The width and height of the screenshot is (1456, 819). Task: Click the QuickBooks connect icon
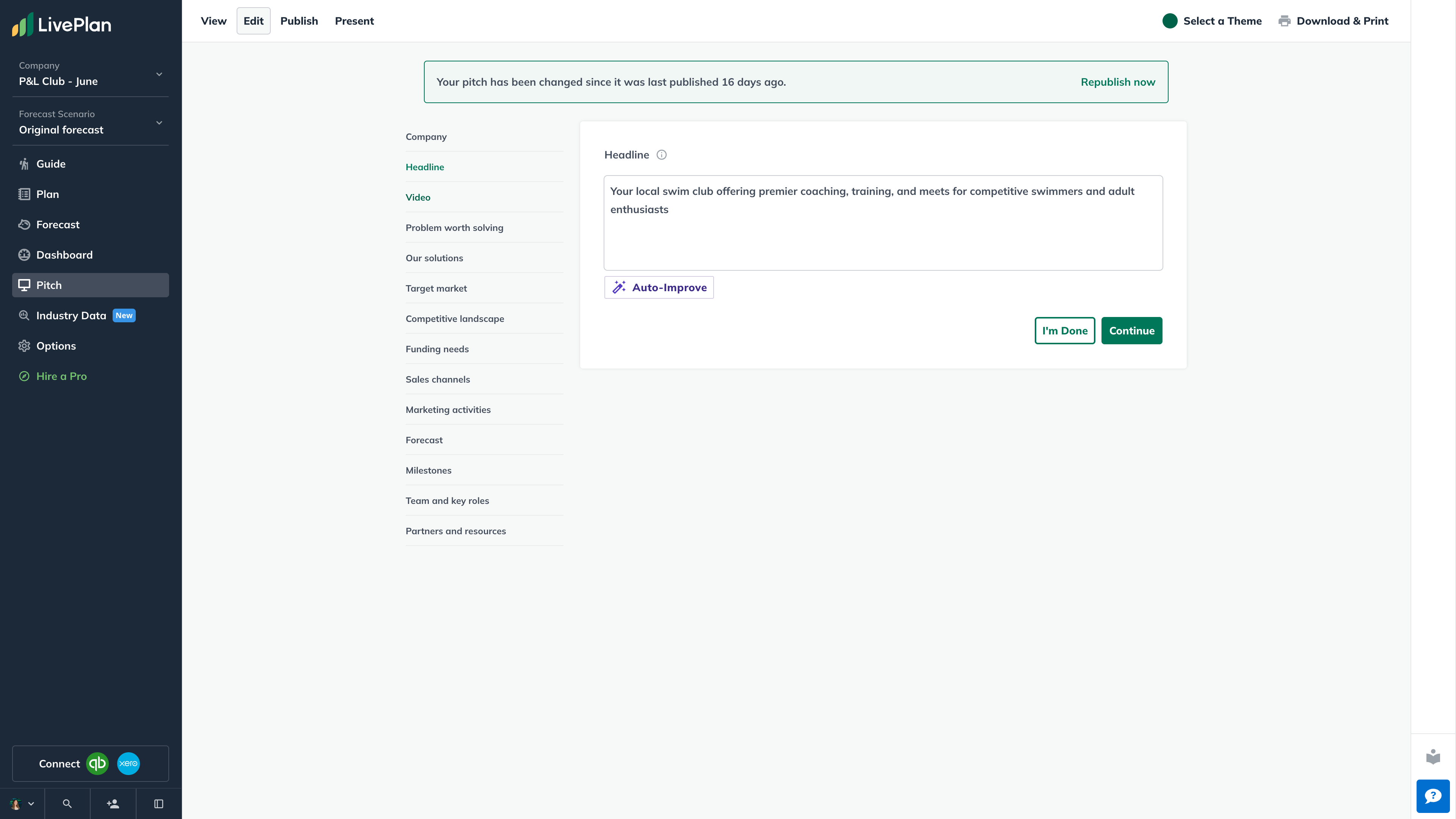97,764
